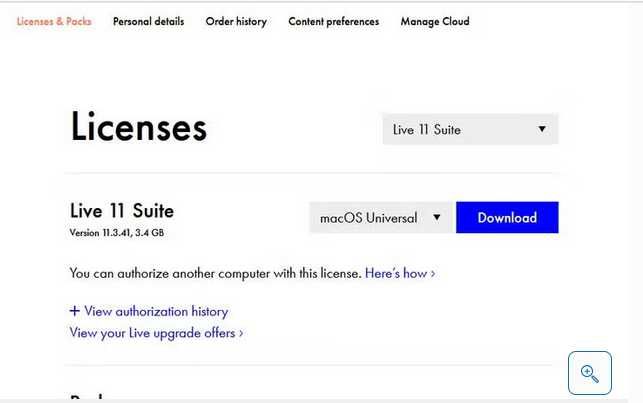Viewport: 643px width, 403px height.
Task: Click the blue Download button
Action: (x=507, y=218)
